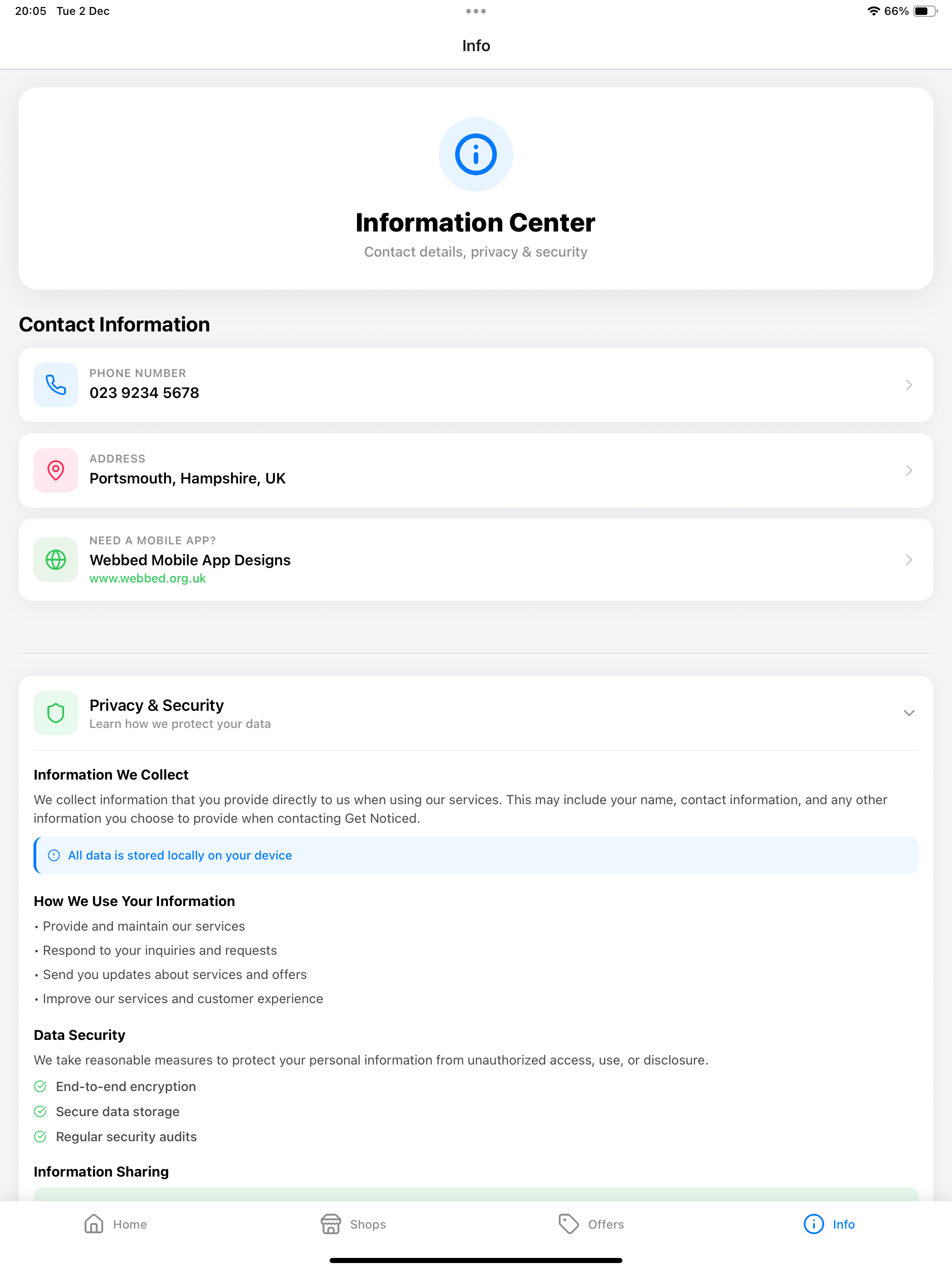952x1270 pixels.
Task: Switch to the Home tab
Action: (x=115, y=1224)
